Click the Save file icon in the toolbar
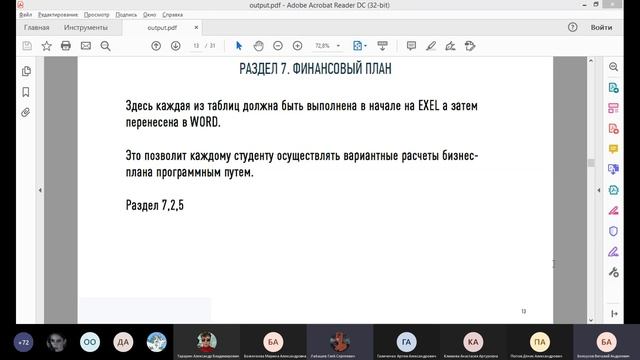The width and height of the screenshot is (640, 360). pyautogui.click(x=27, y=46)
